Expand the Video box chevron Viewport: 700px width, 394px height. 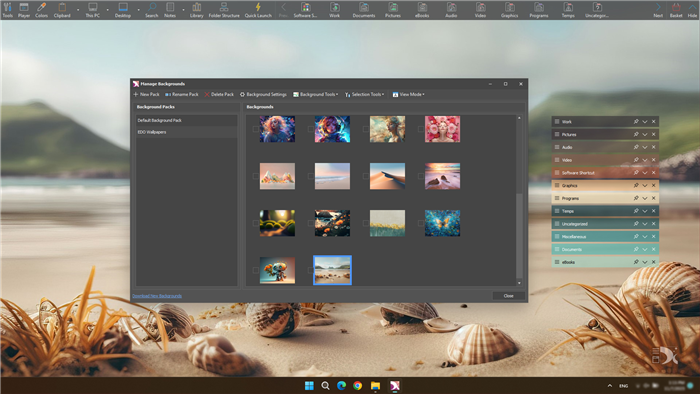tap(645, 160)
